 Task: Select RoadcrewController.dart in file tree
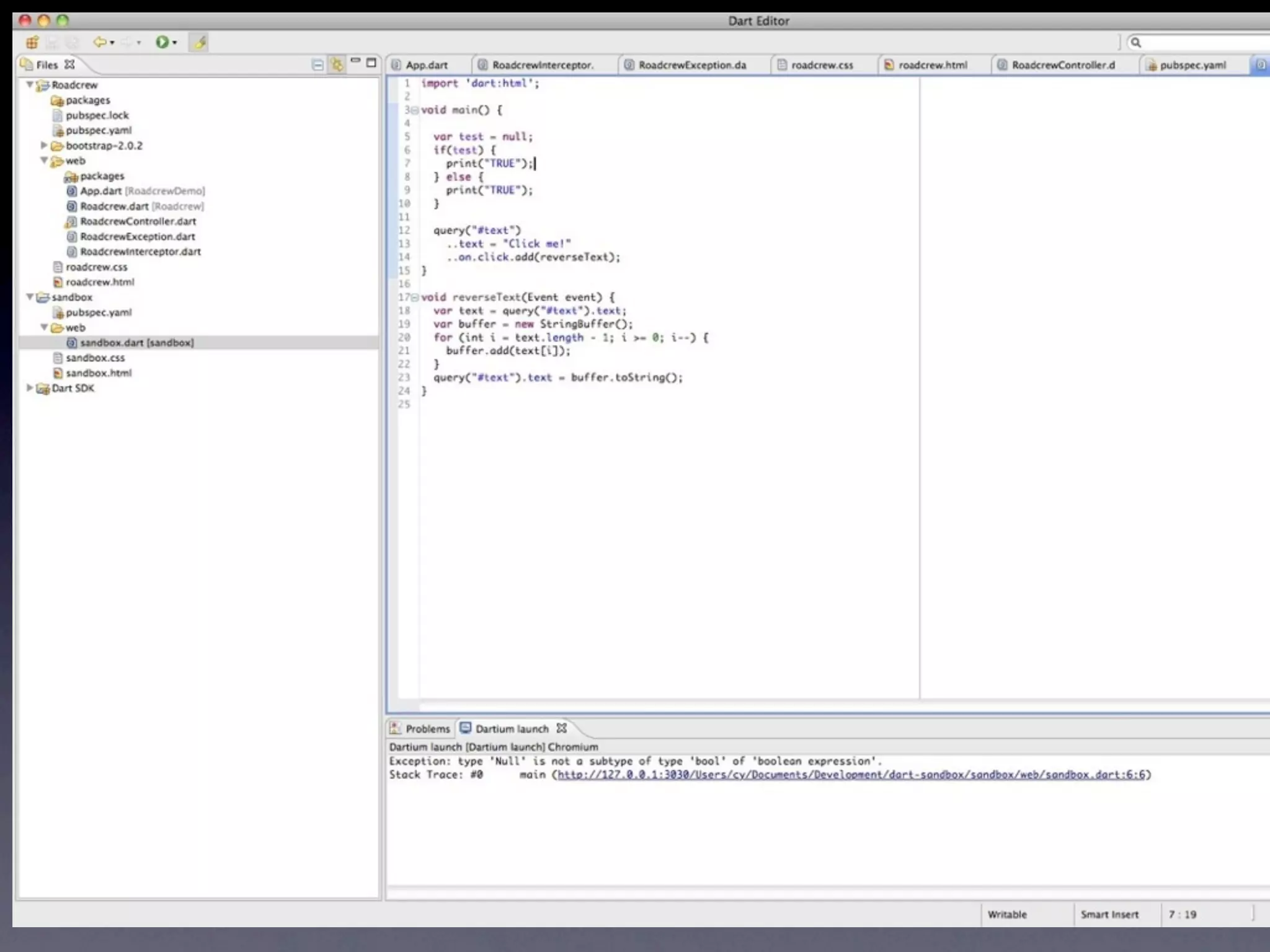pyautogui.click(x=138, y=221)
